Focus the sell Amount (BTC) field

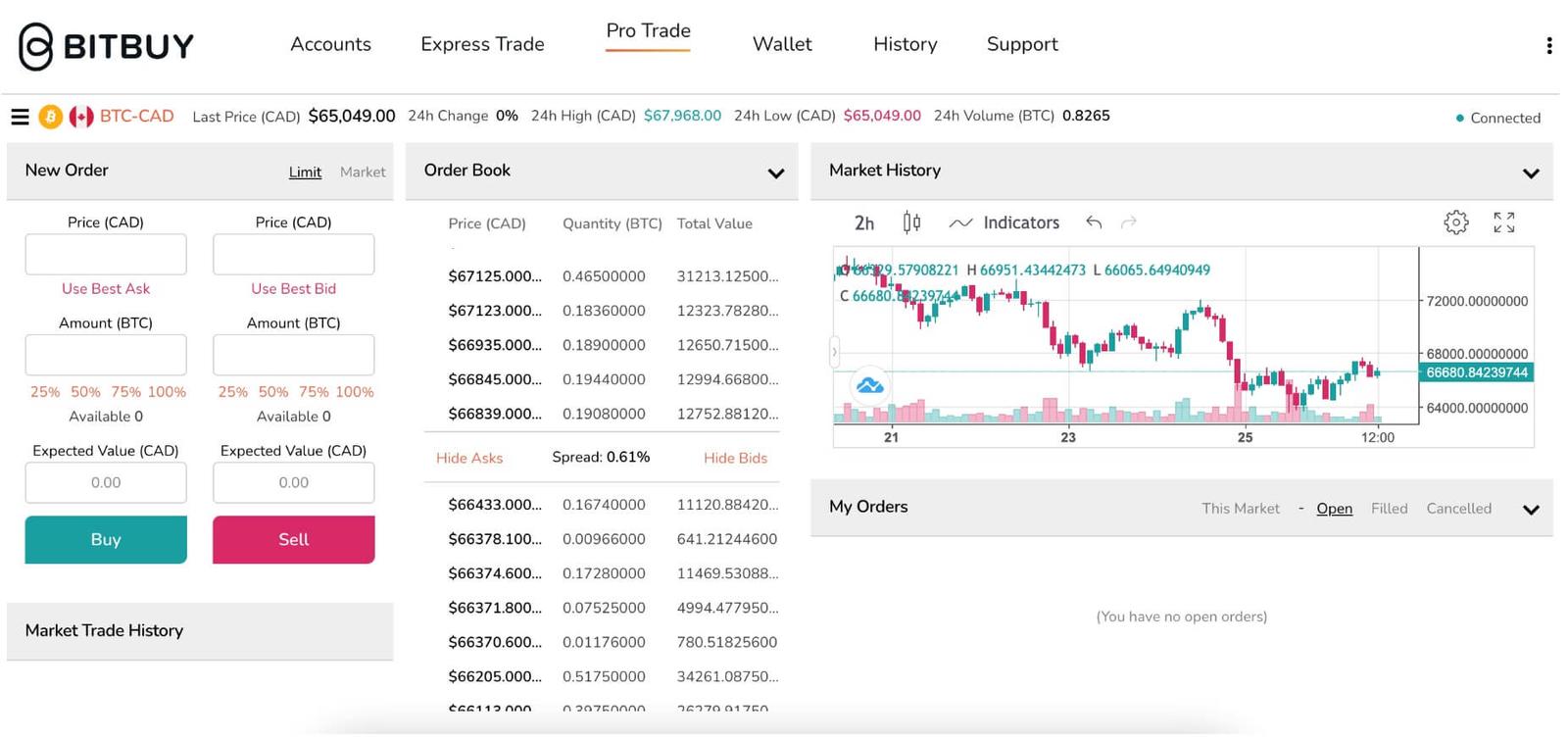pyautogui.click(x=293, y=355)
